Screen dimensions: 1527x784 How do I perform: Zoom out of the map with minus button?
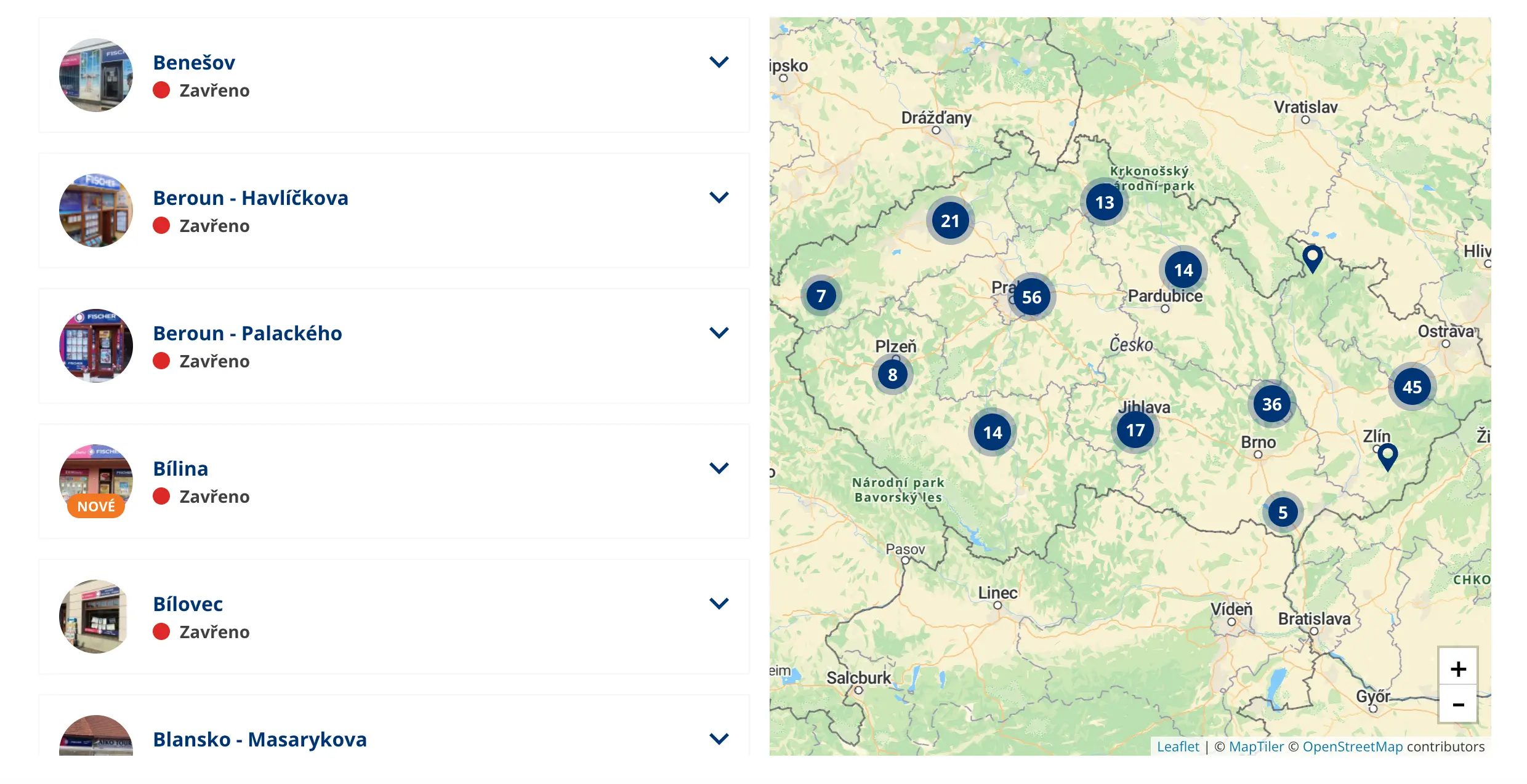pyautogui.click(x=1457, y=705)
